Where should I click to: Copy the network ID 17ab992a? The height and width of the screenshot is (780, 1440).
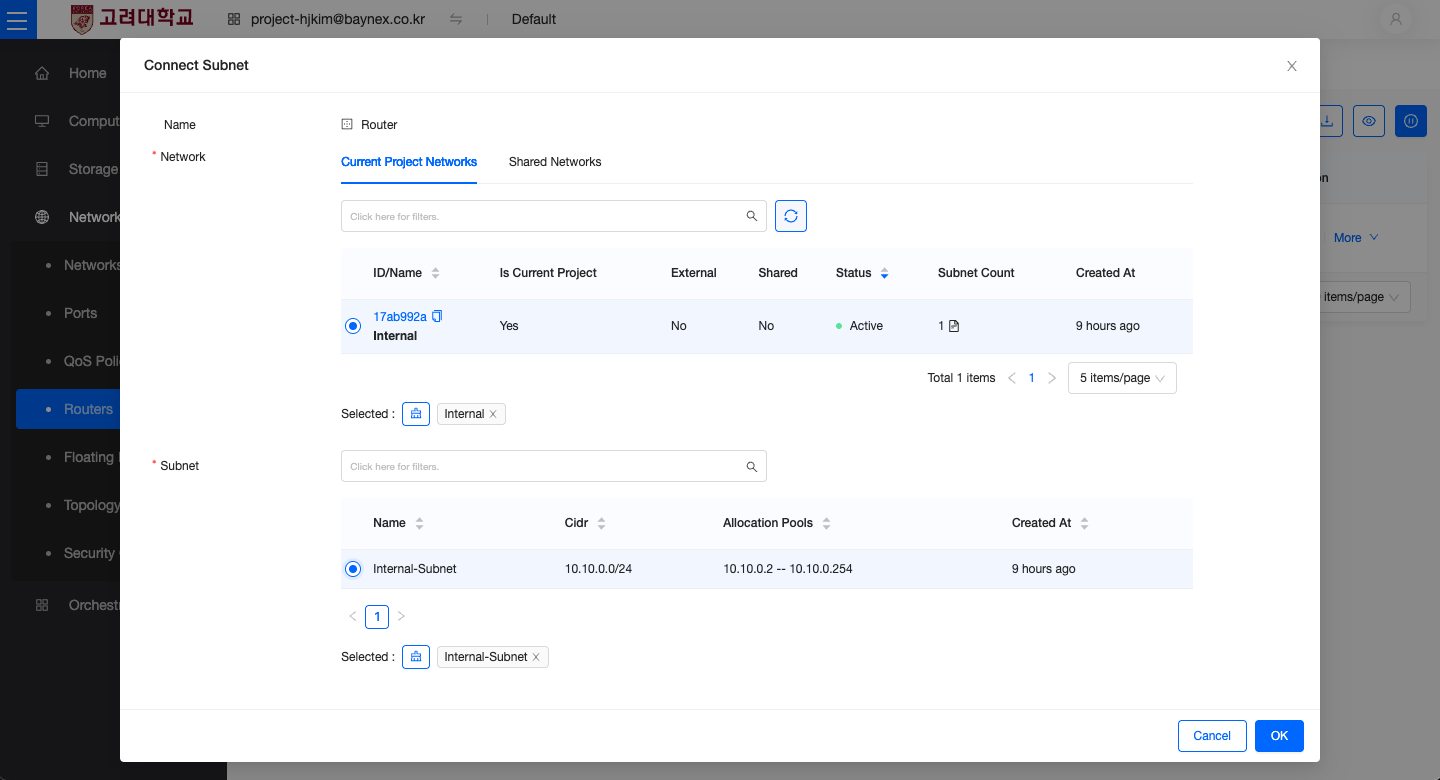[x=437, y=316]
